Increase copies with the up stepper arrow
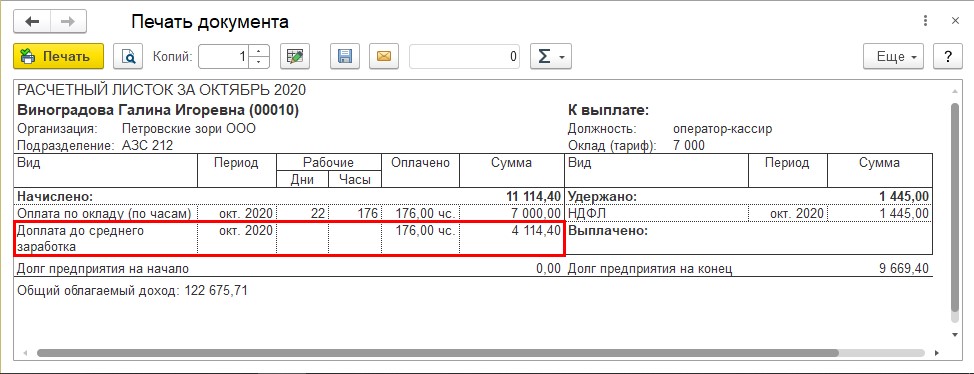Viewport: 974px width, 374px height. tap(259, 51)
